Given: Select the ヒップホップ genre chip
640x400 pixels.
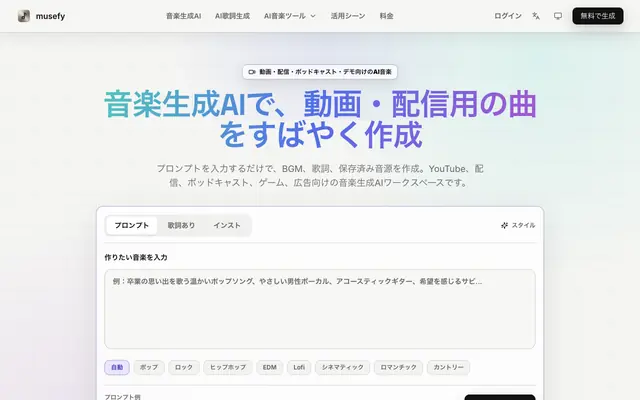Looking at the screenshot, I should click(228, 367).
